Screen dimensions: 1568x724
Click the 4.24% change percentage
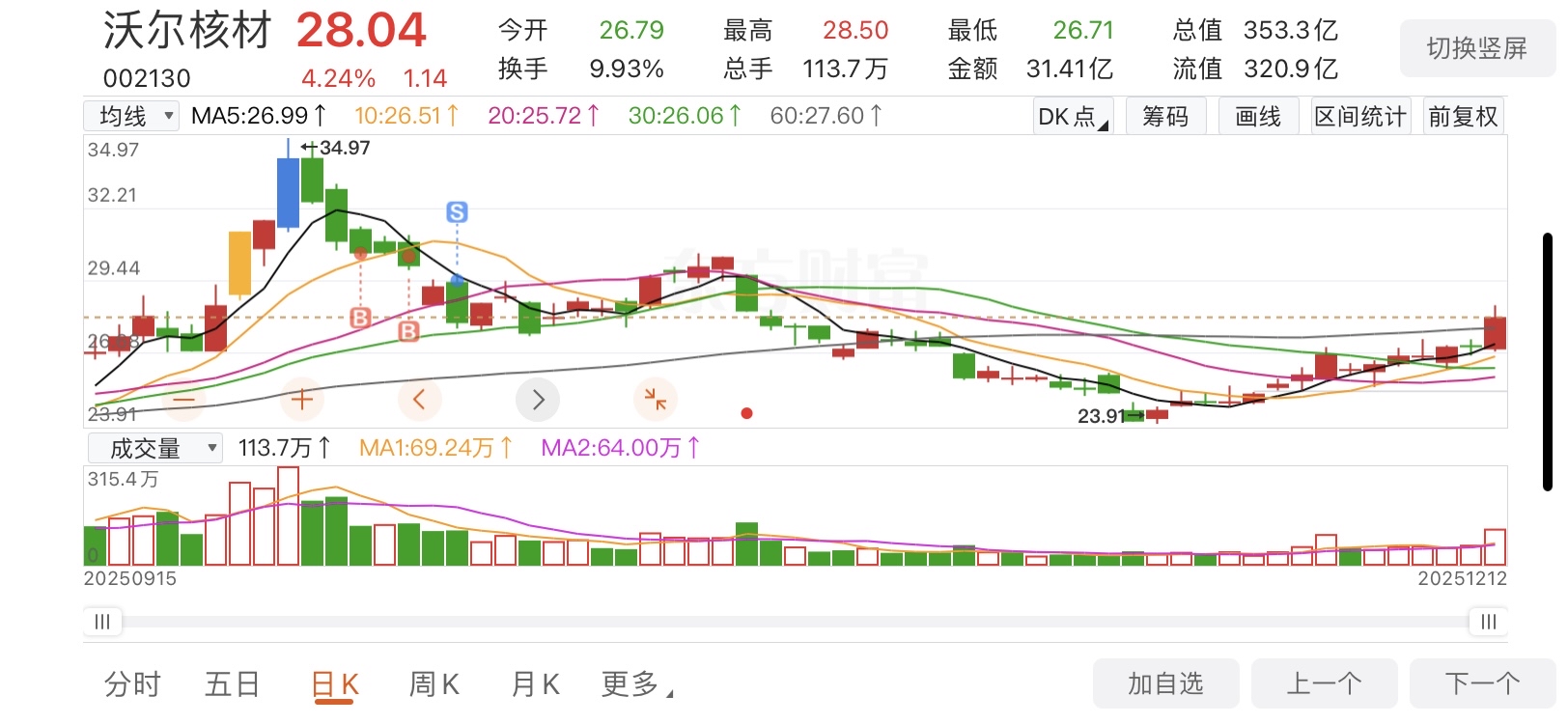(x=338, y=78)
